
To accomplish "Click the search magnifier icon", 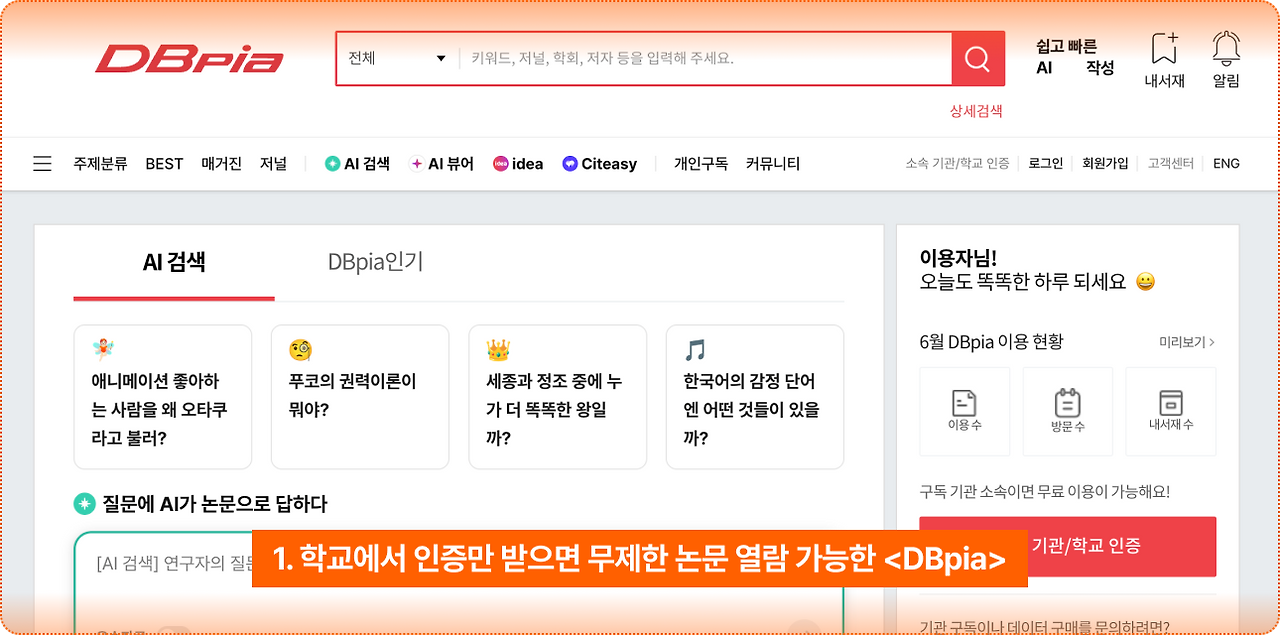I will tap(977, 58).
